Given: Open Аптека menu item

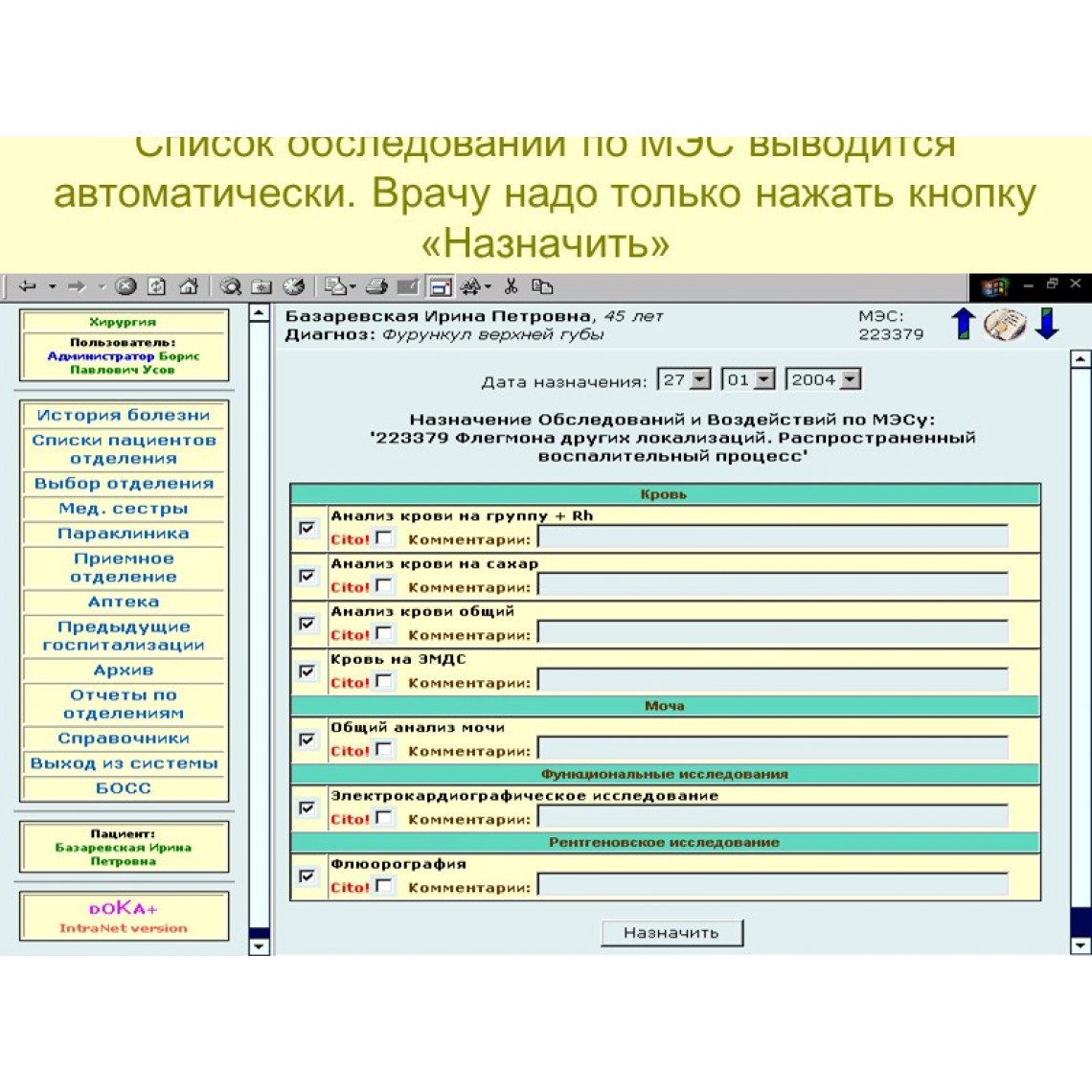Looking at the screenshot, I should point(124,602).
